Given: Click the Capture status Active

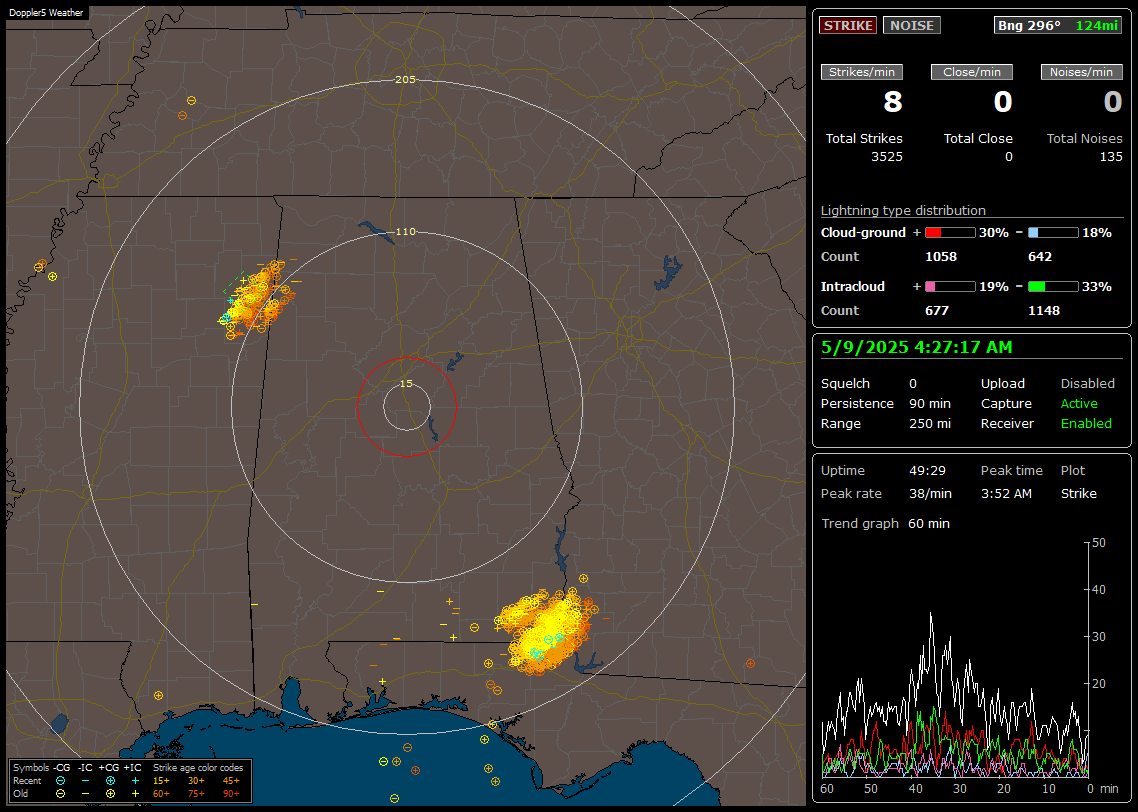Looking at the screenshot, I should 1078,403.
